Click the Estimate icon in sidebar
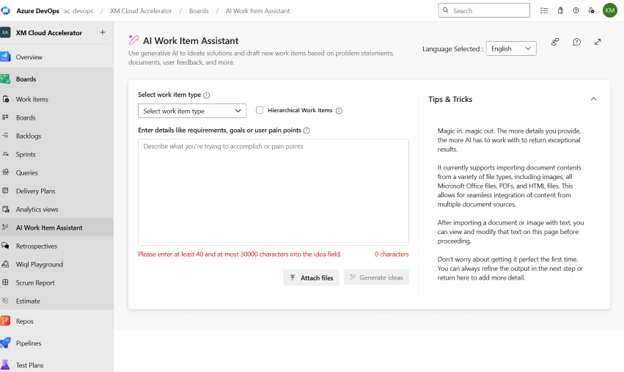Screen dimensions: 624x372 click(6, 301)
